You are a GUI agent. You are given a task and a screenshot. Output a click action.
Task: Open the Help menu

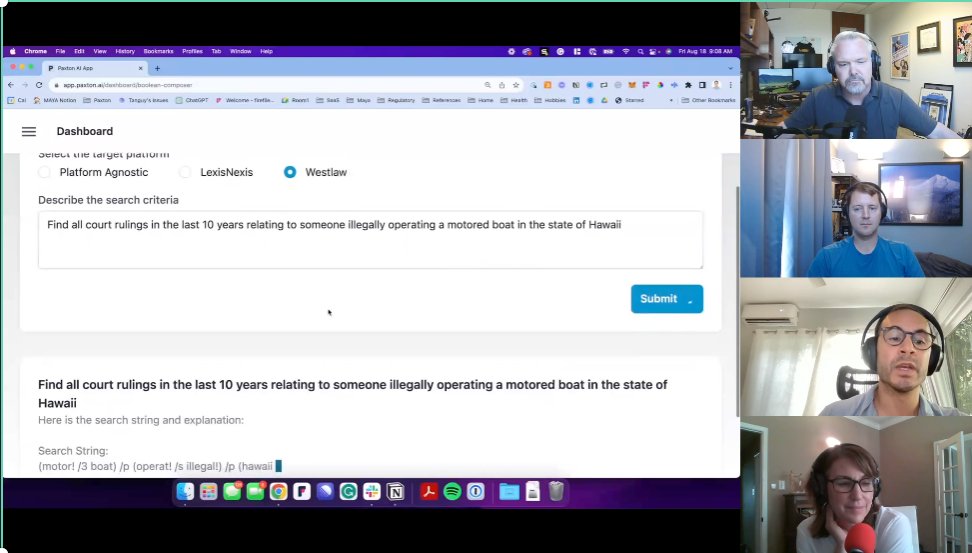point(267,51)
